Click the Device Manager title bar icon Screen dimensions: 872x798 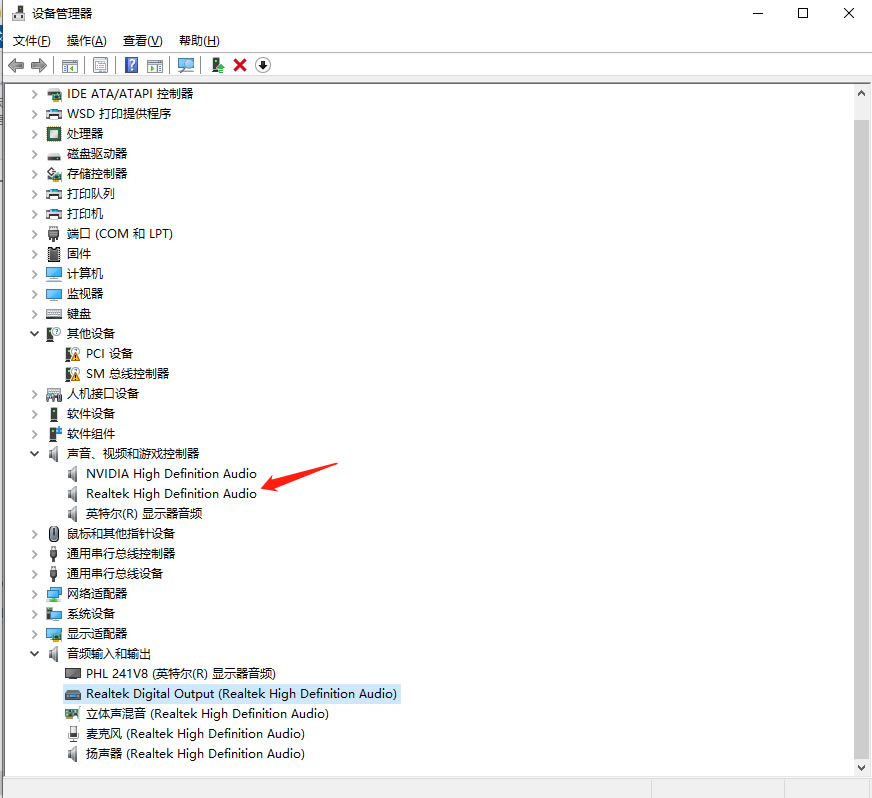click(19, 13)
